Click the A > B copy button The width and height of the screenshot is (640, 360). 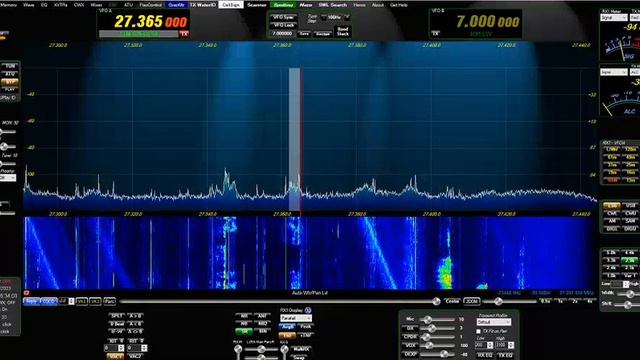tap(135, 316)
